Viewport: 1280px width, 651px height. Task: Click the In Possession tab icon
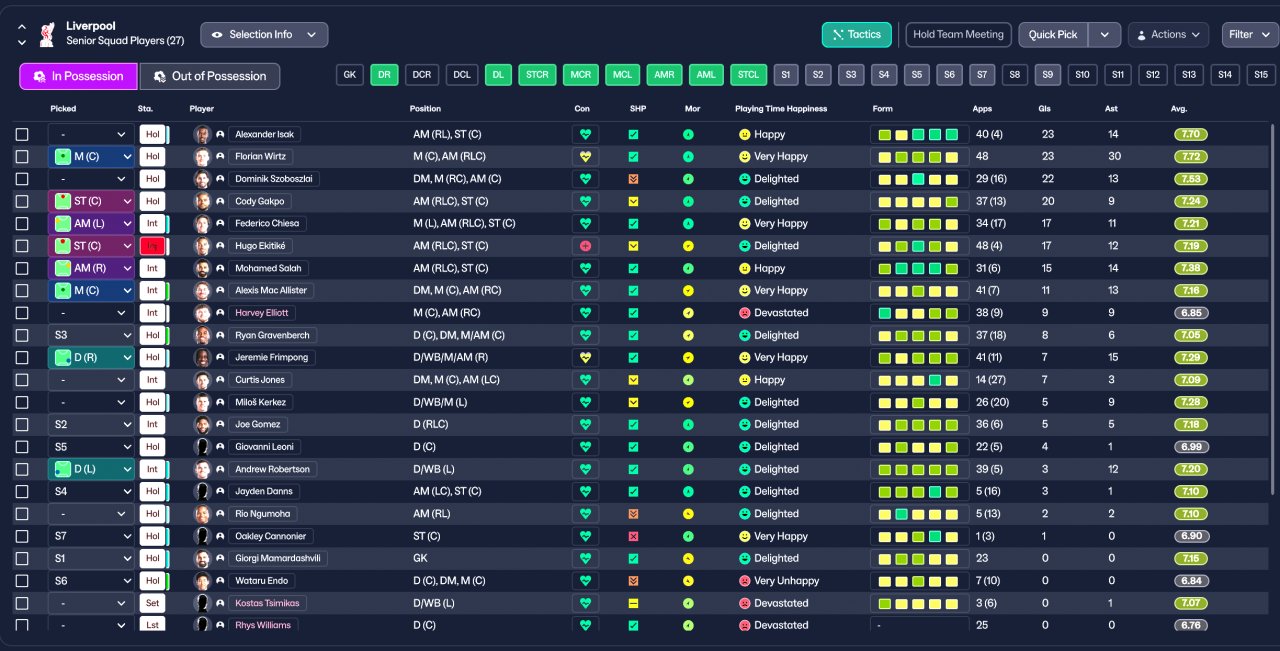click(39, 76)
